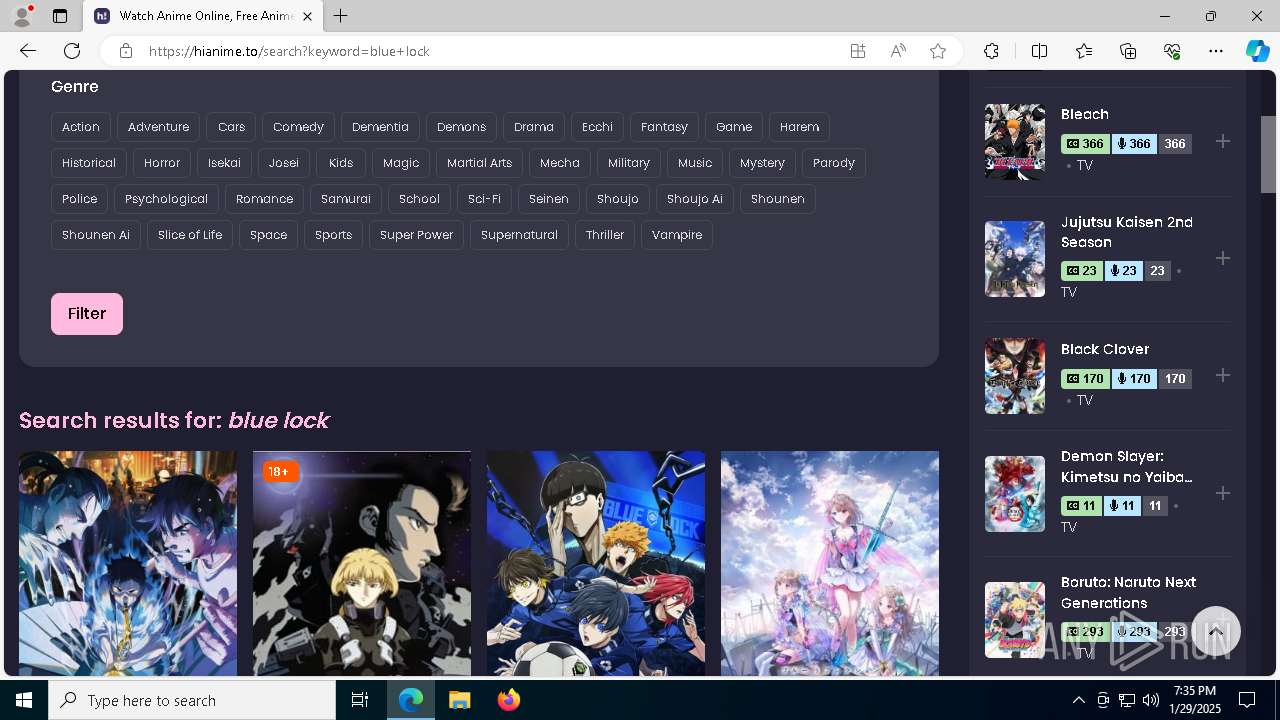This screenshot has height=720, width=1280.
Task: Refresh the current page
Action: click(72, 51)
